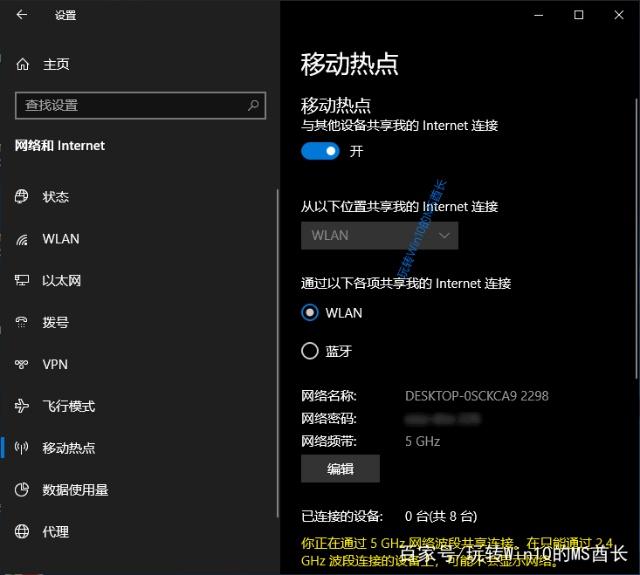Click network name DESKTOP-0SCKCA9 2298
Image resolution: width=640 pixels, height=575 pixels.
477,396
